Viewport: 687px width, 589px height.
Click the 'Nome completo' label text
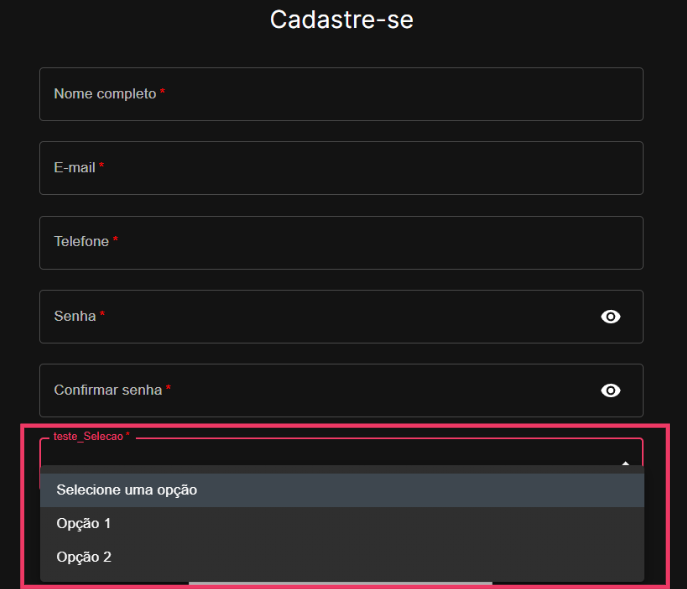click(x=105, y=94)
